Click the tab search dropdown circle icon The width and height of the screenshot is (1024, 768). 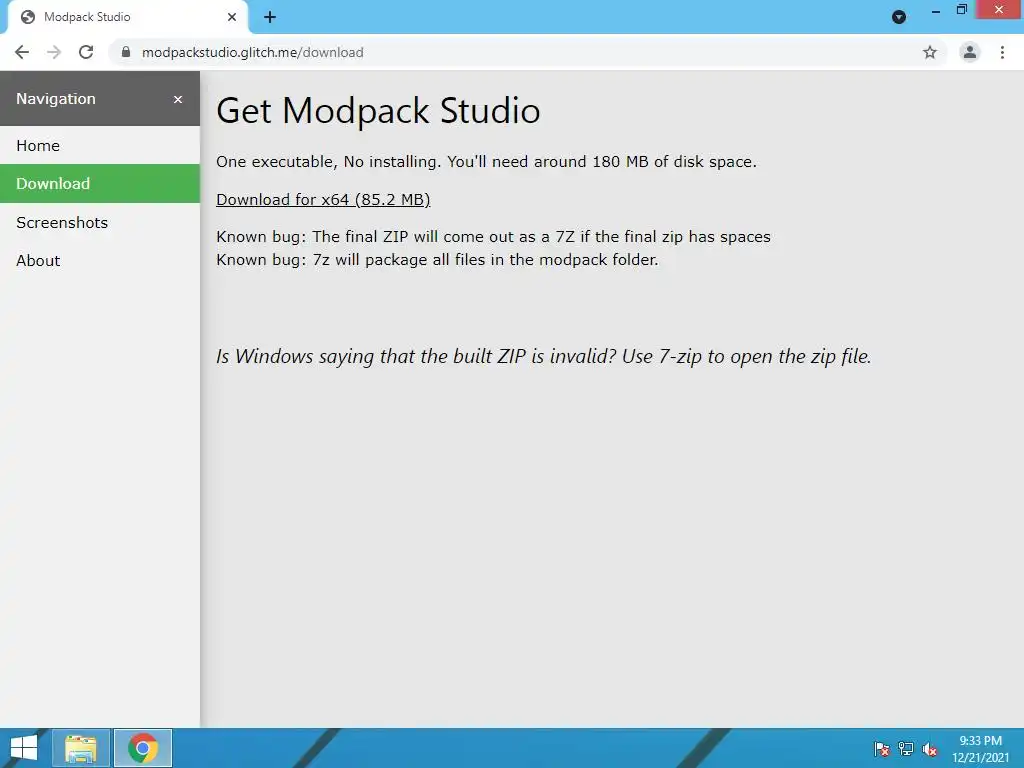[x=899, y=17]
